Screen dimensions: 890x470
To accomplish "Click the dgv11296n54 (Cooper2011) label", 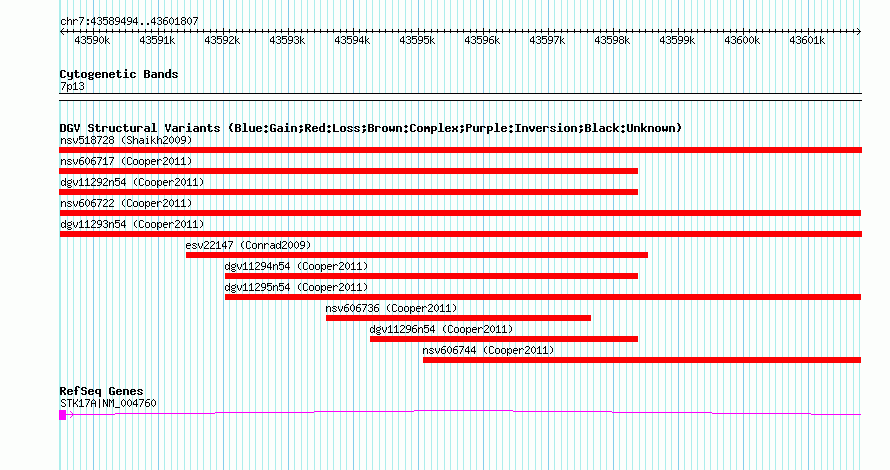I will (442, 329).
